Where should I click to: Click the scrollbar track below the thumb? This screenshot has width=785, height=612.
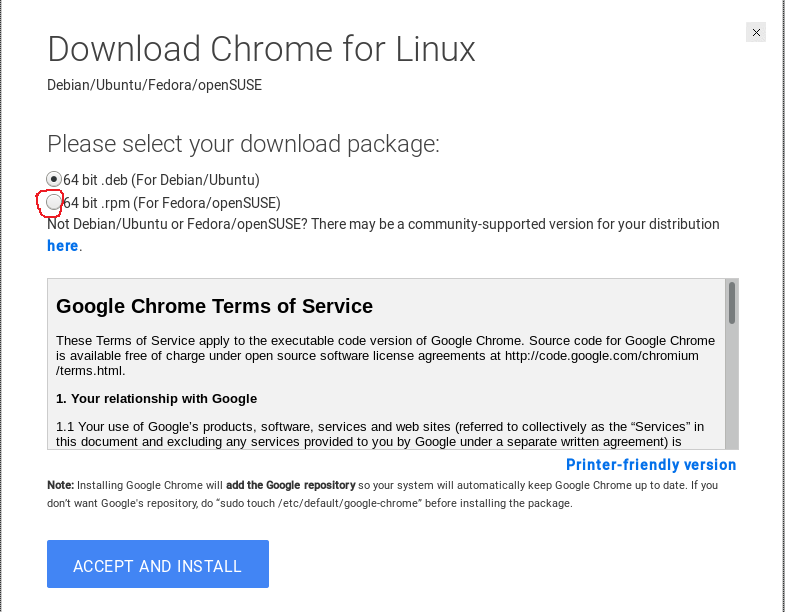732,387
